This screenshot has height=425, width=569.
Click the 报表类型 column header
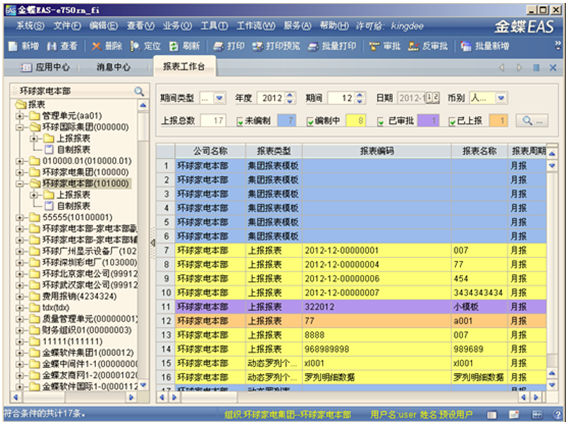(x=274, y=151)
